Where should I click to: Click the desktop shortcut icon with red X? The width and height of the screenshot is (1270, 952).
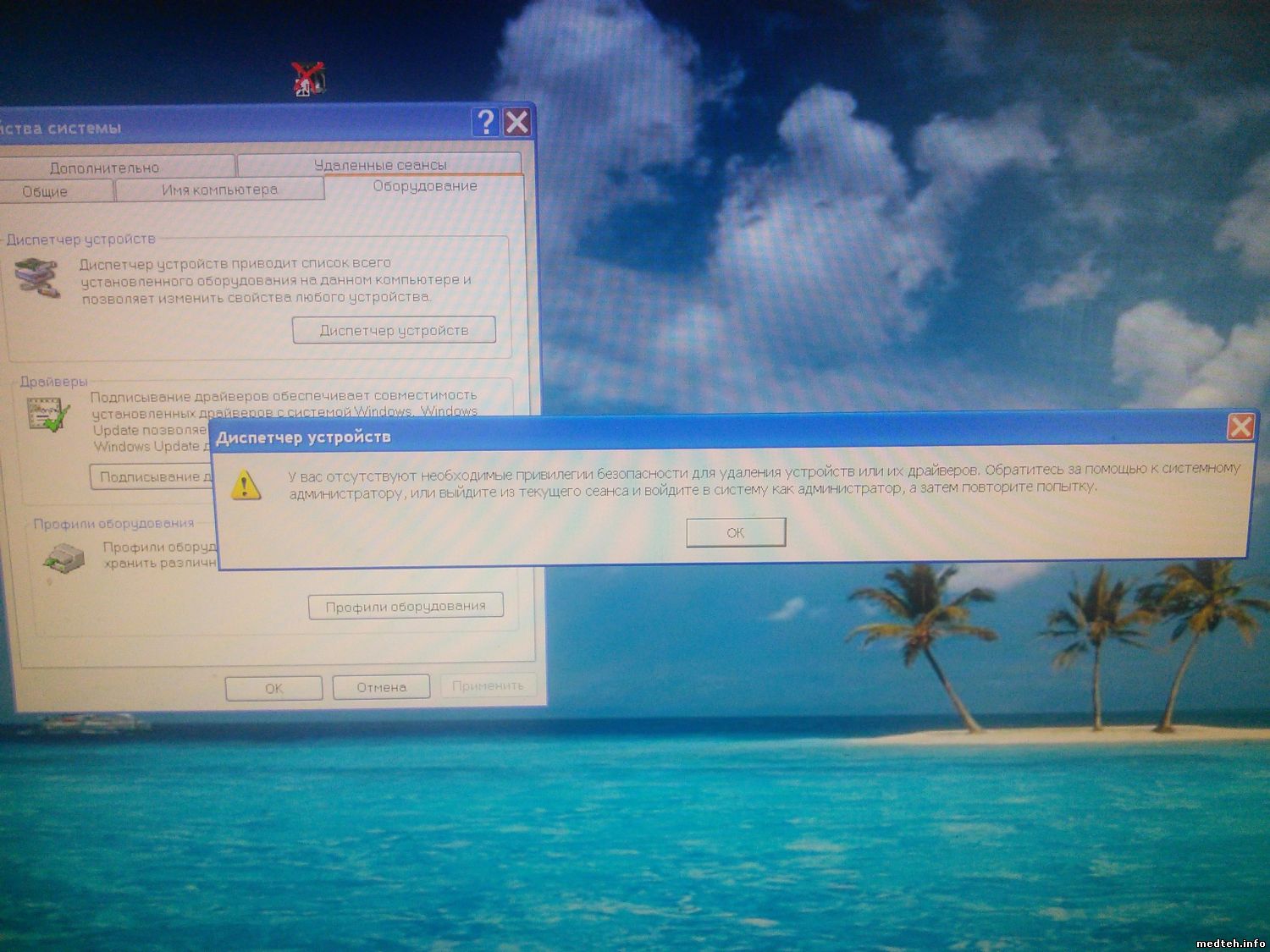click(x=309, y=79)
